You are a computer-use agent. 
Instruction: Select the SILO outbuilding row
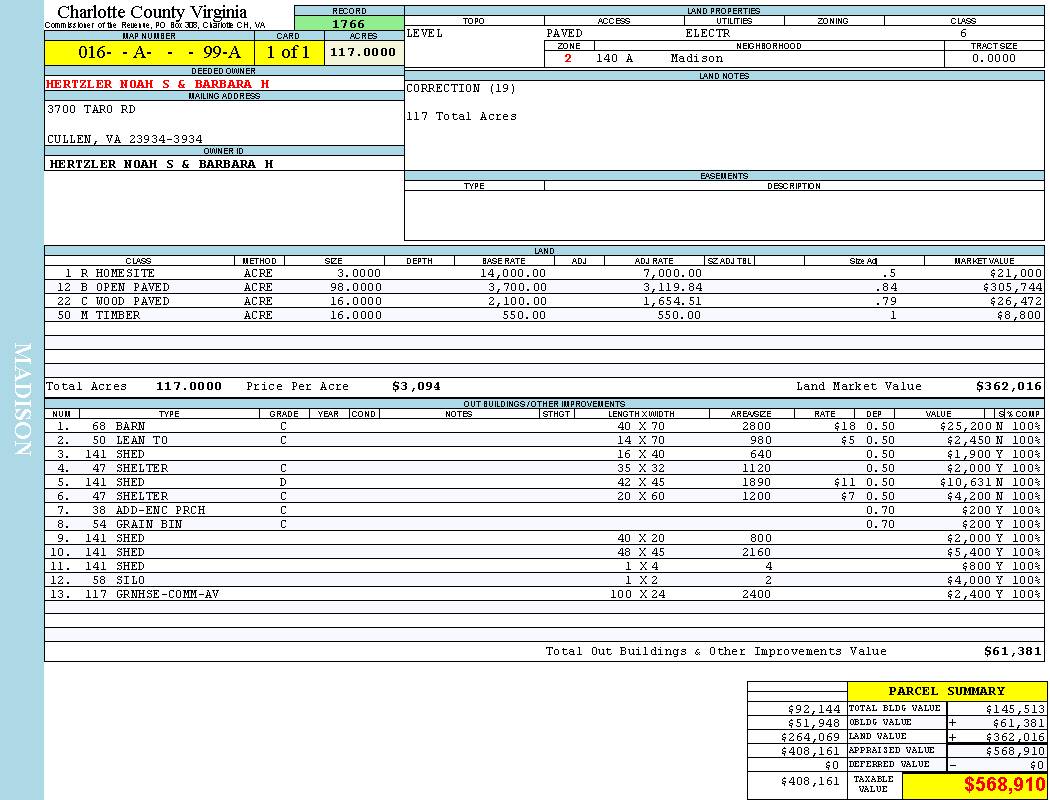[x=130, y=580]
